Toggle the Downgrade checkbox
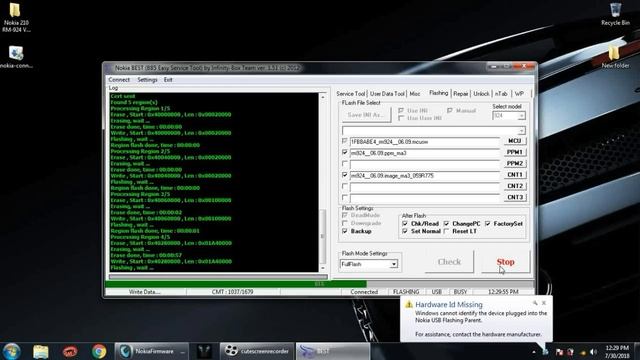This screenshot has width=640, height=360. 345,223
